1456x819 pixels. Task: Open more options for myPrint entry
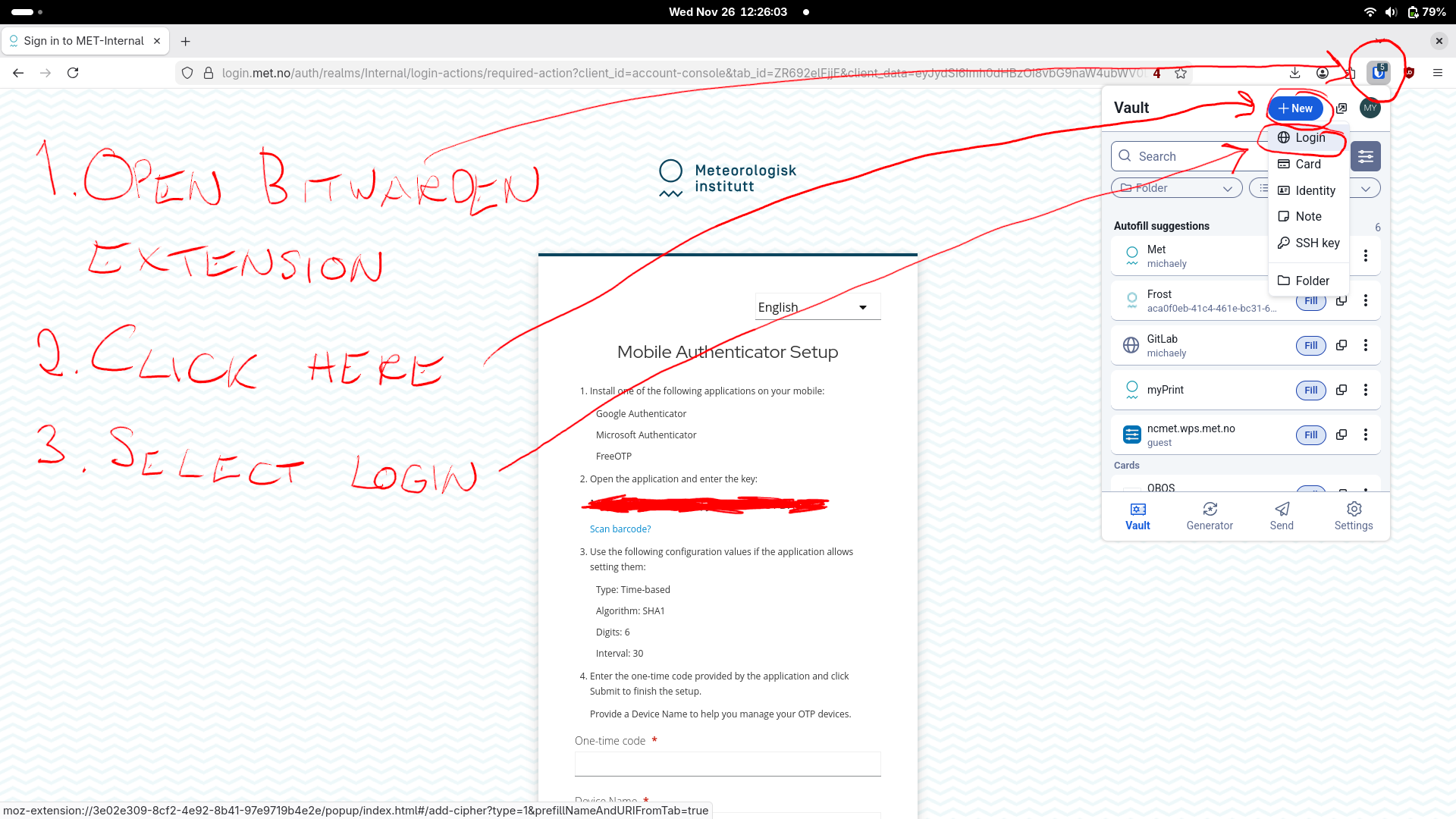(1365, 390)
